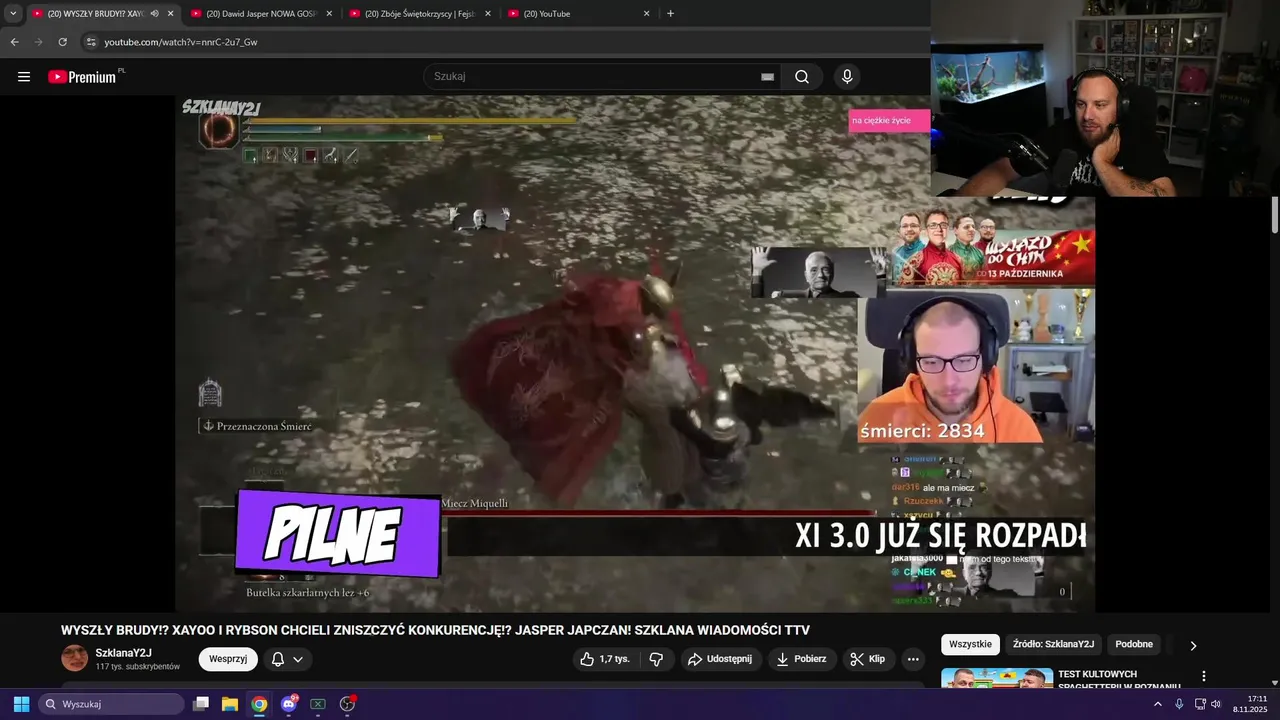Like the video with 1,7 tys. thumbs up
The width and height of the screenshot is (1280, 720).
(x=606, y=659)
